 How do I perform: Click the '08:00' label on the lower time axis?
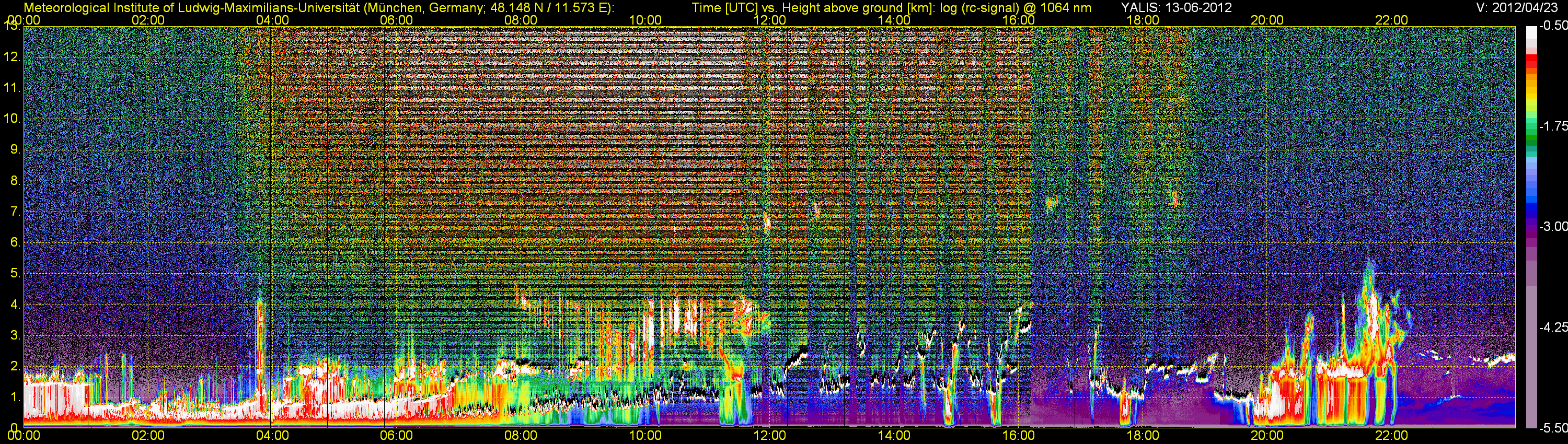tap(521, 436)
